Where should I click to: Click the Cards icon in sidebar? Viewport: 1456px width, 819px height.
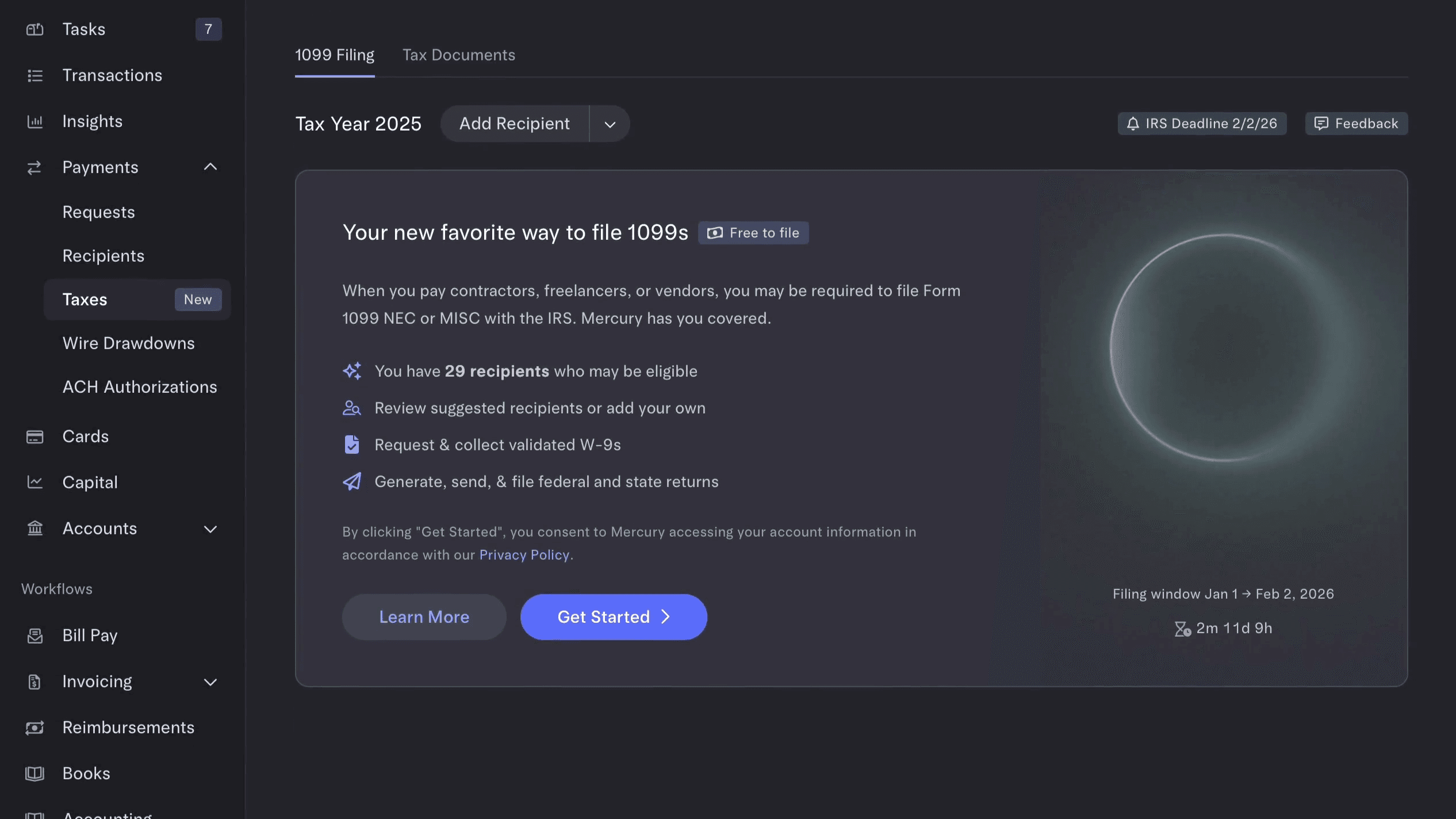click(35, 437)
